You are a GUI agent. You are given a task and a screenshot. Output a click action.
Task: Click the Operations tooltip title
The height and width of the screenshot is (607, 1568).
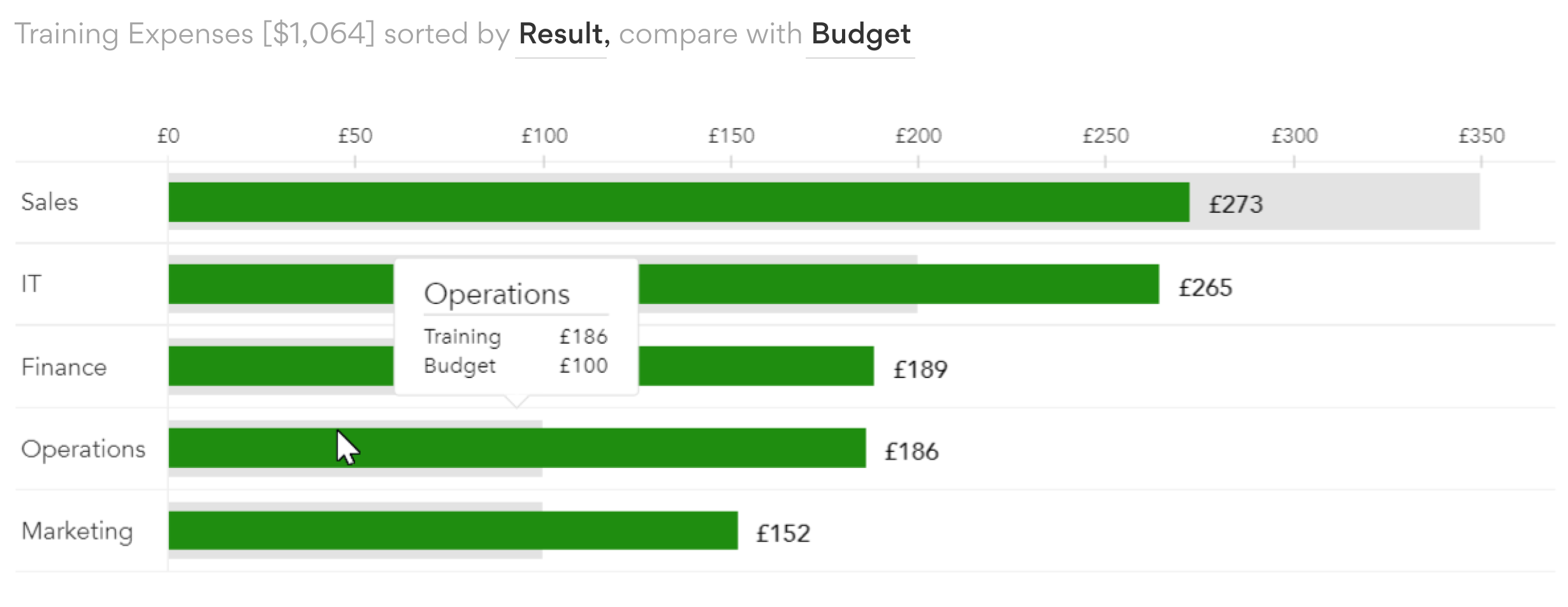[x=497, y=294]
